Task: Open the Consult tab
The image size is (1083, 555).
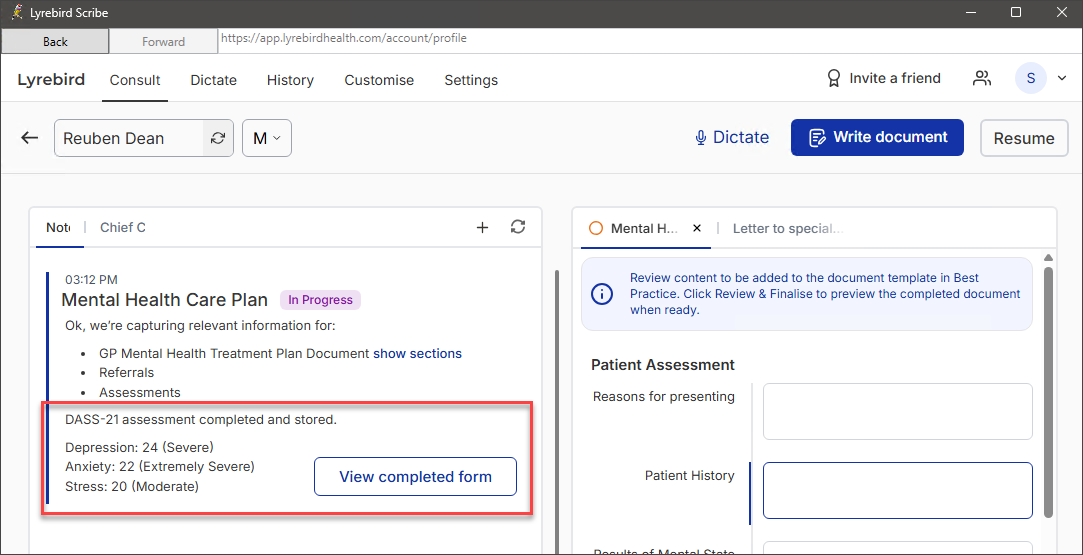Action: [135, 80]
